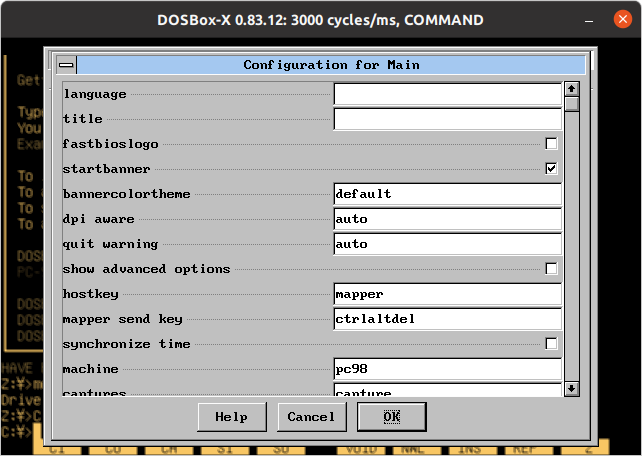The height and width of the screenshot is (456, 642).
Task: Minimize the DOSBox-X window
Action: [589, 20]
